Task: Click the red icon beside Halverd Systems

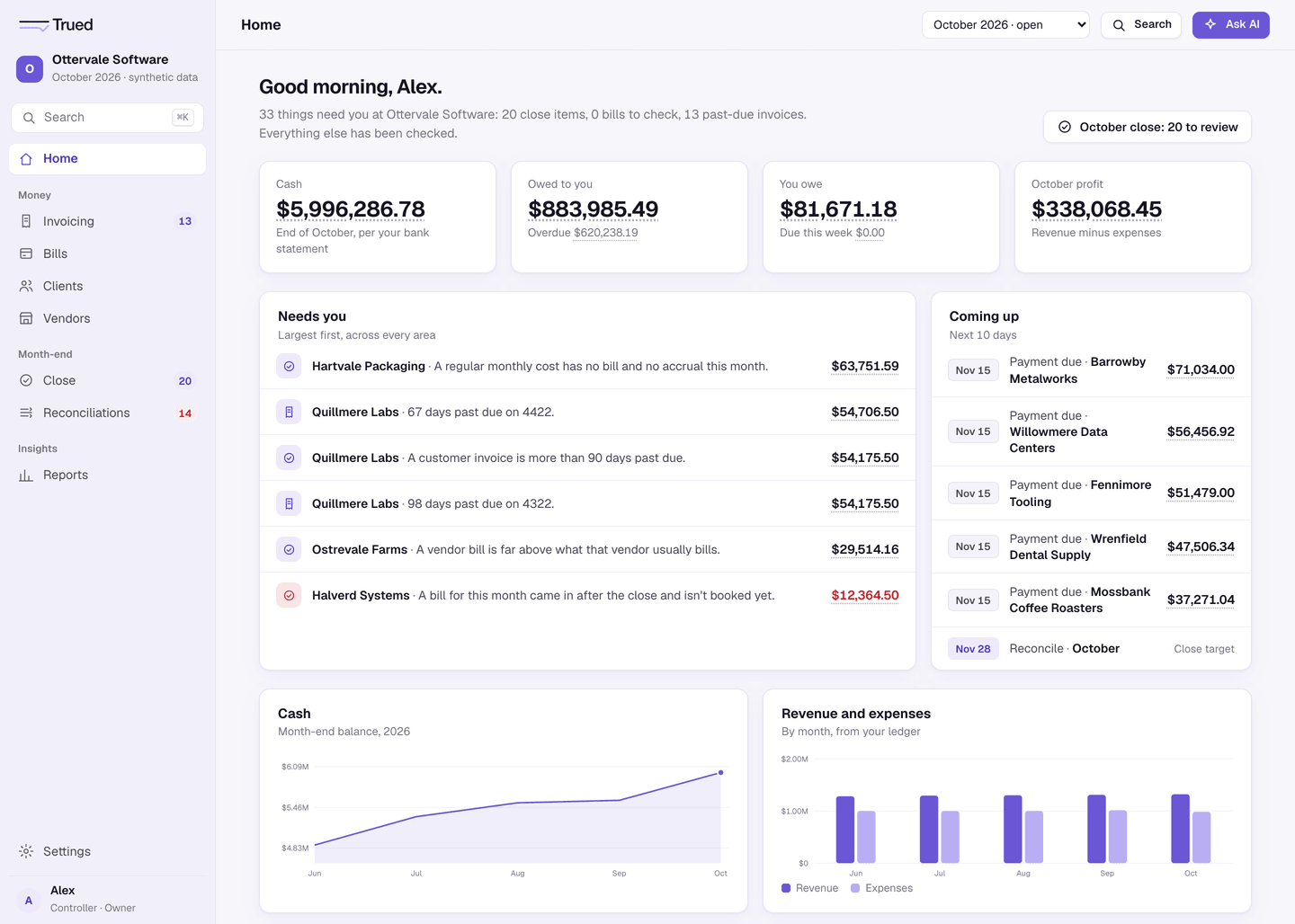Action: [289, 595]
